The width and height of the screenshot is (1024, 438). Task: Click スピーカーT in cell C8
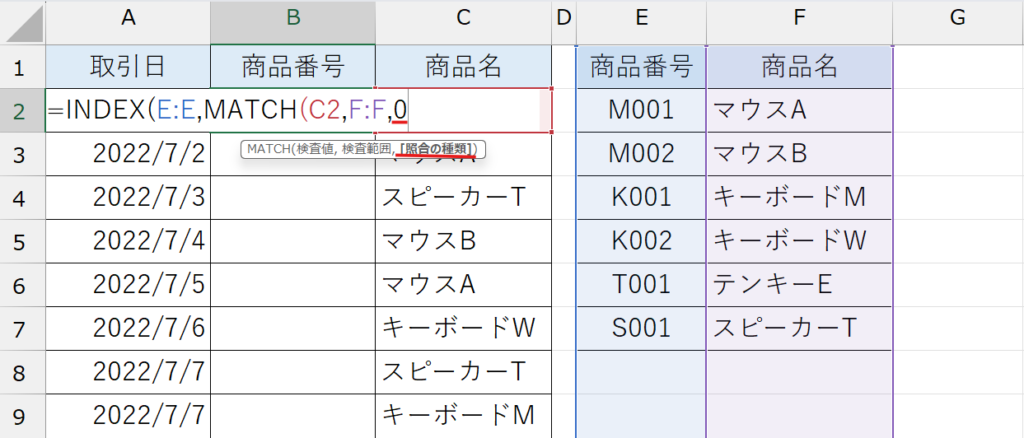[464, 373]
